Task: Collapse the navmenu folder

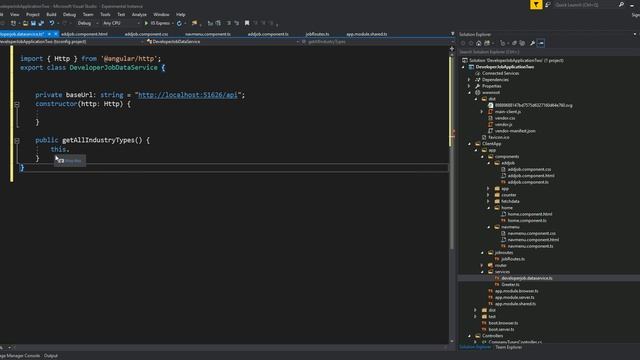Action: point(489,227)
